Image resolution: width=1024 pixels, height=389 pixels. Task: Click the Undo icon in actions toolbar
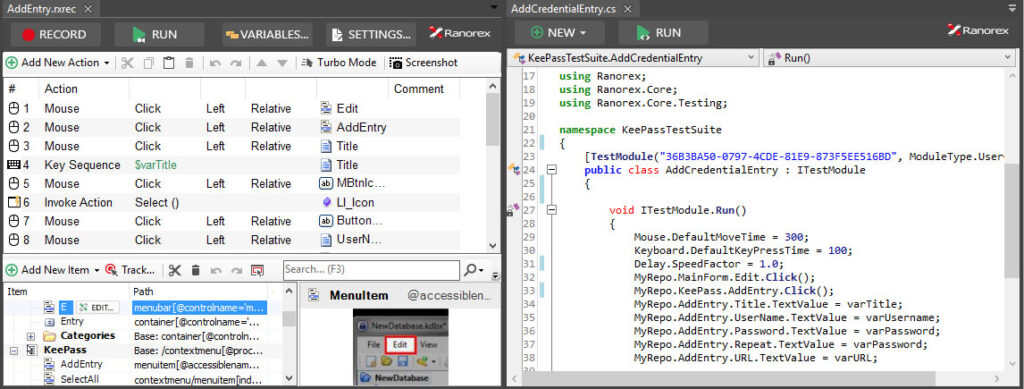click(215, 63)
